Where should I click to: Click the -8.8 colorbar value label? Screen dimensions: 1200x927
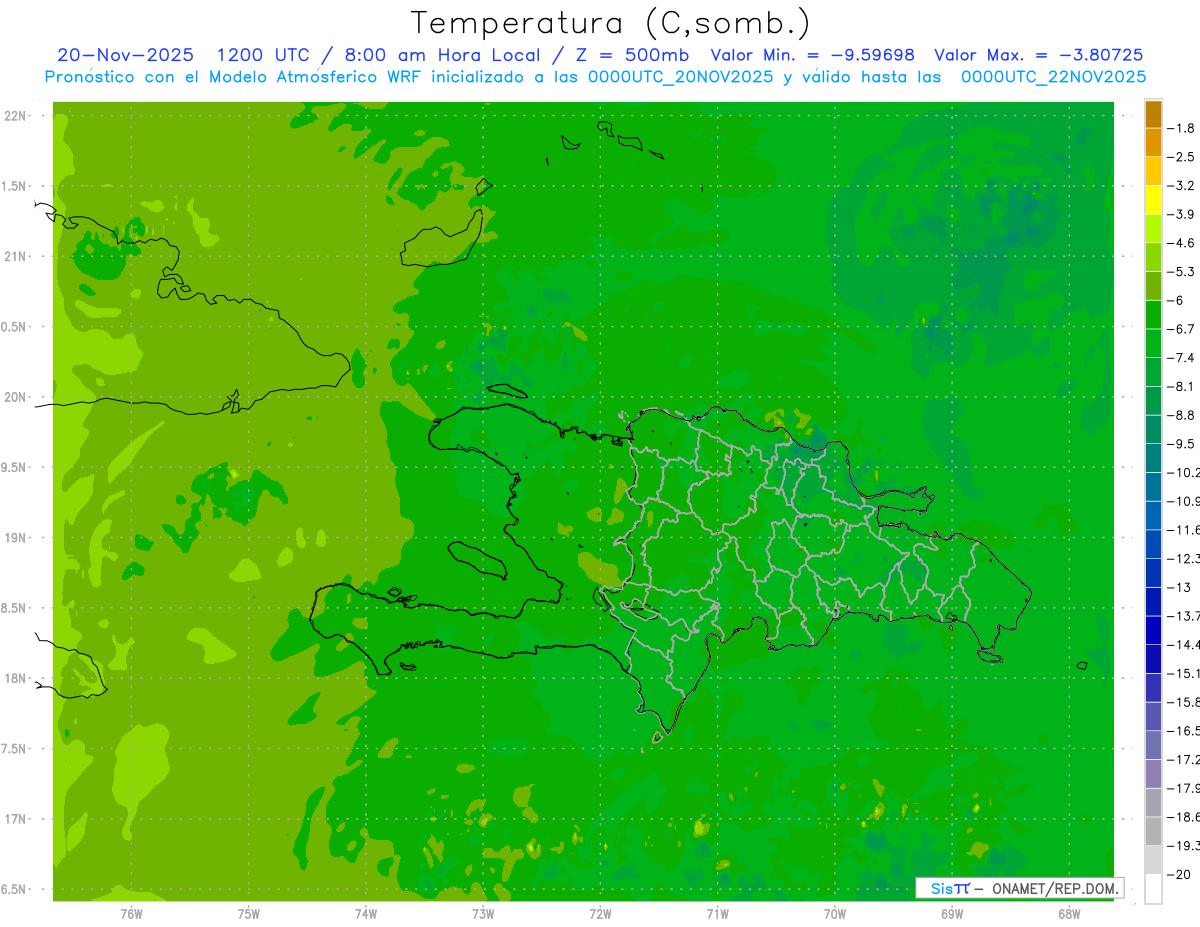click(x=1183, y=415)
